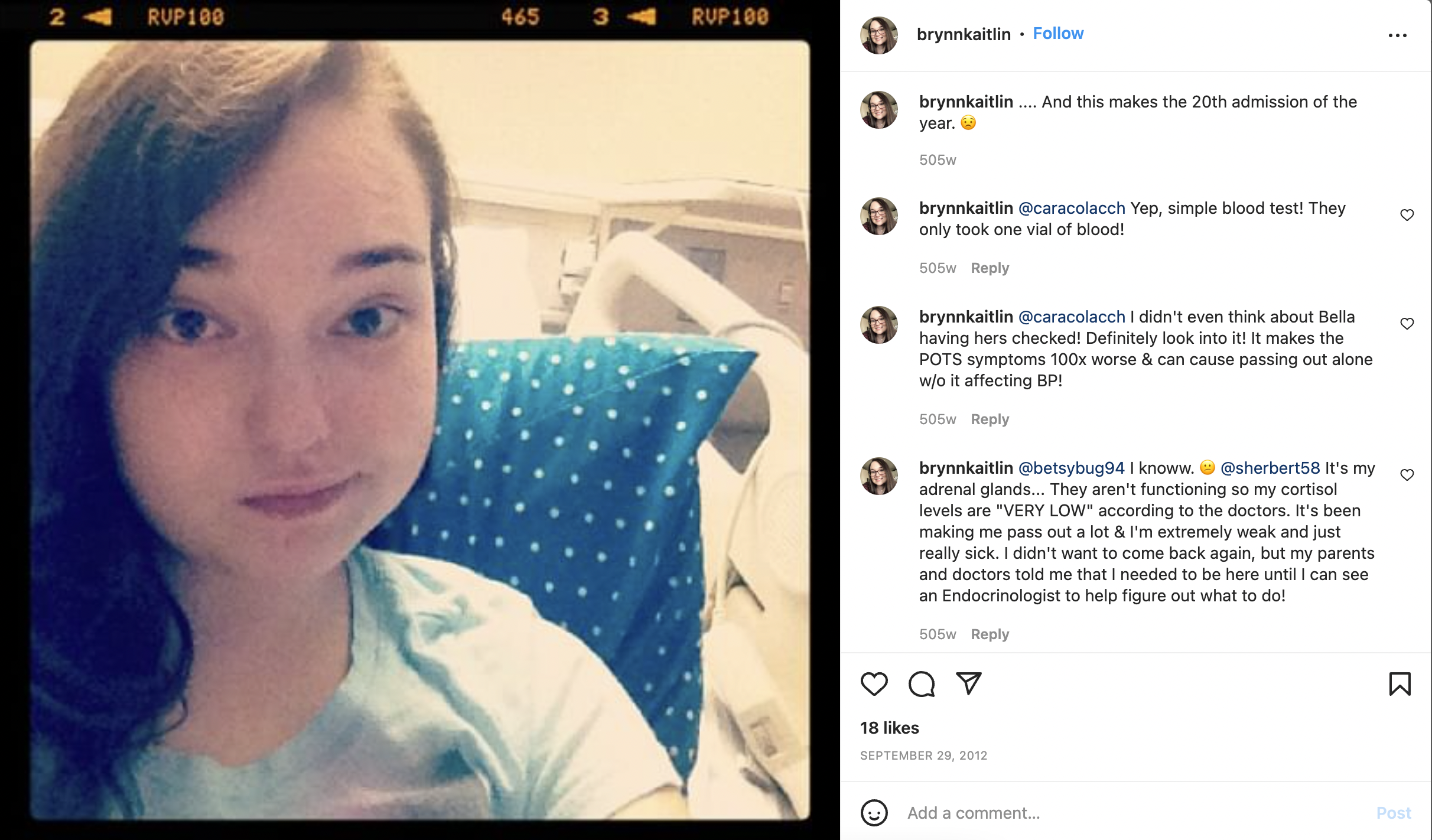Open the @caracolacch mention in the blood test comment
This screenshot has width=1432, height=840.
1072,208
